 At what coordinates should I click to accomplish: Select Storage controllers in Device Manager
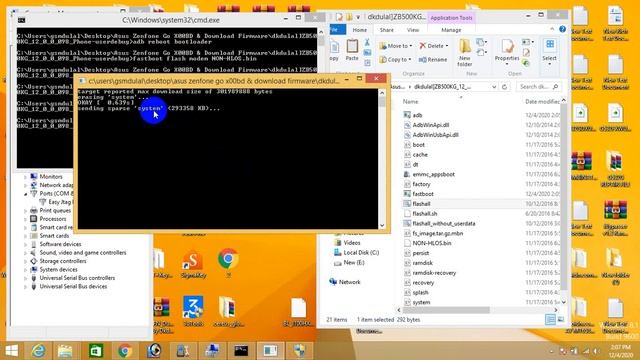click(62, 261)
